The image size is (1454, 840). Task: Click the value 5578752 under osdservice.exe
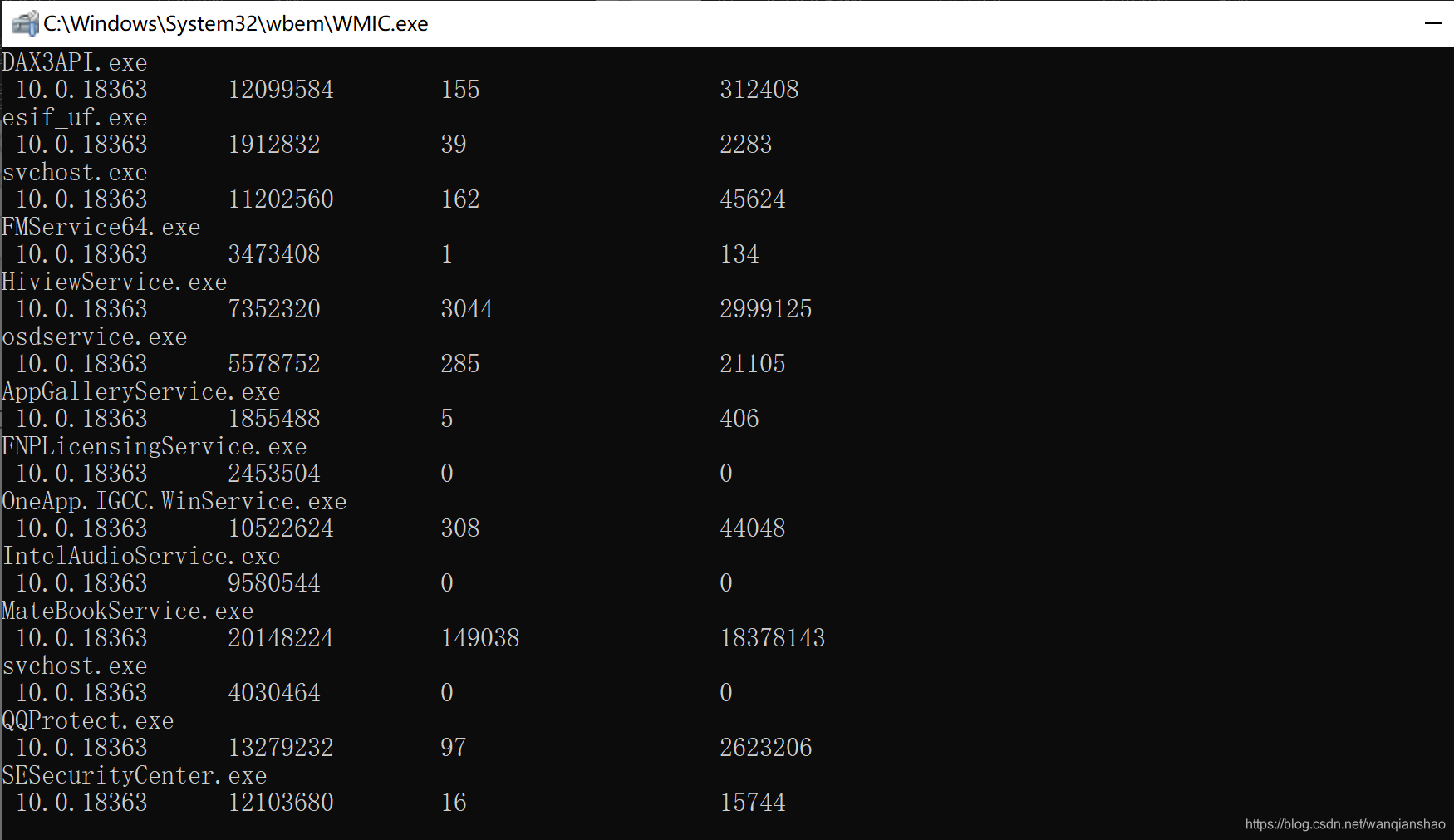coord(274,364)
